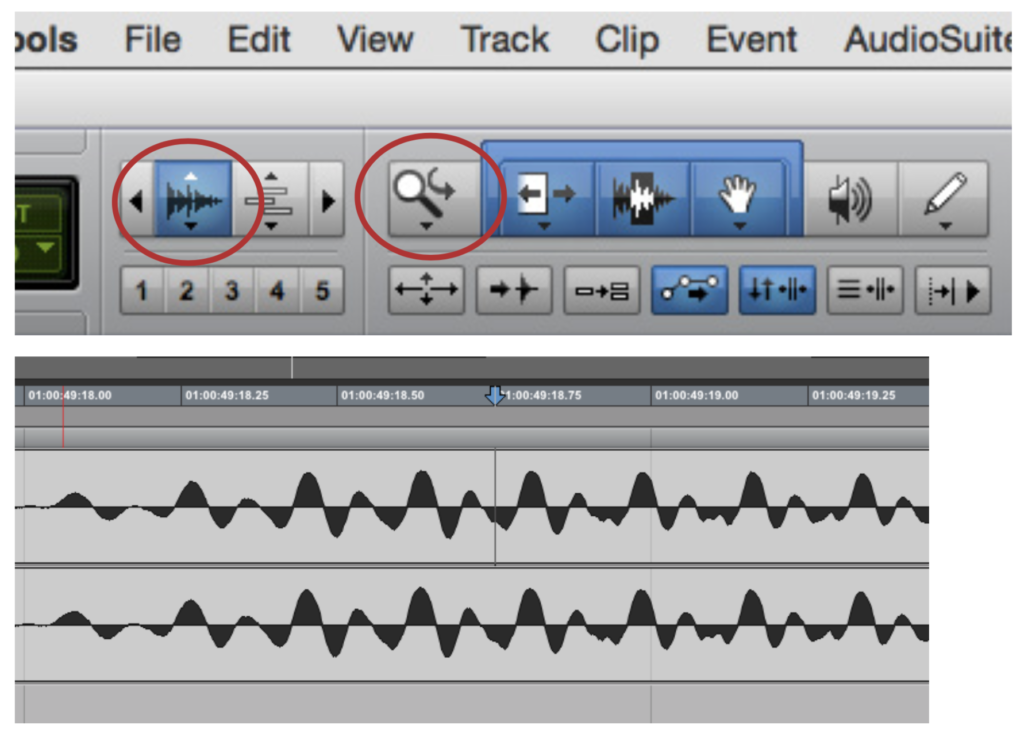
Task: Toggle Mirrored MIDI Editing
Action: 601,290
